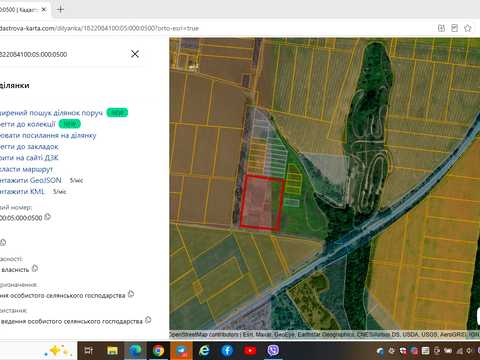Click the copy icon under the cadastral number section
The height and width of the screenshot is (360, 480).
[3, 243]
